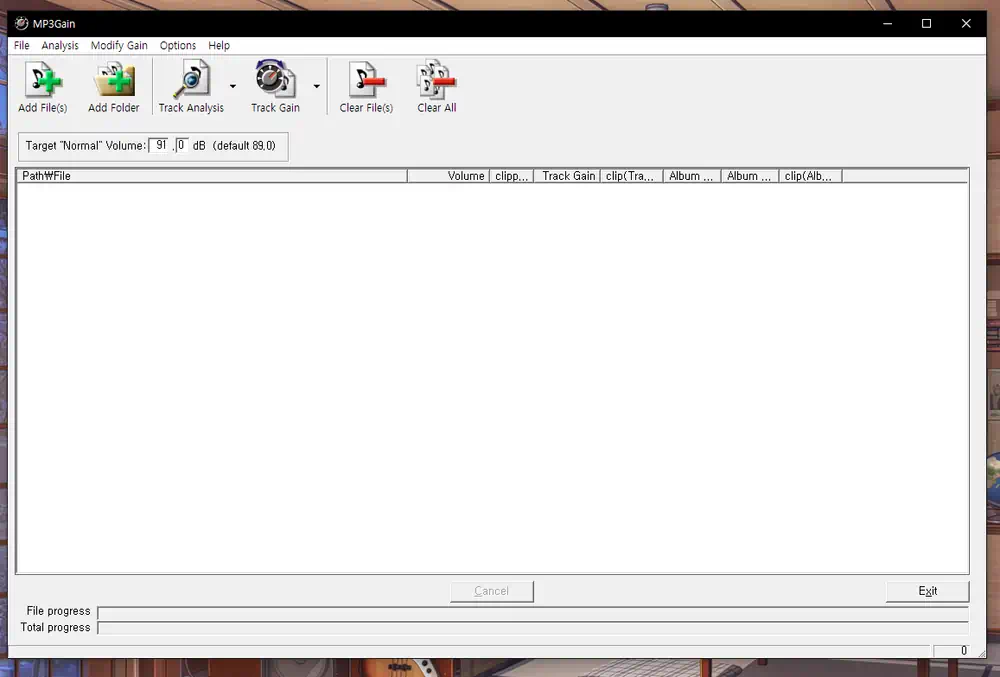
Task: Sort by Volume column header
Action: [448, 176]
